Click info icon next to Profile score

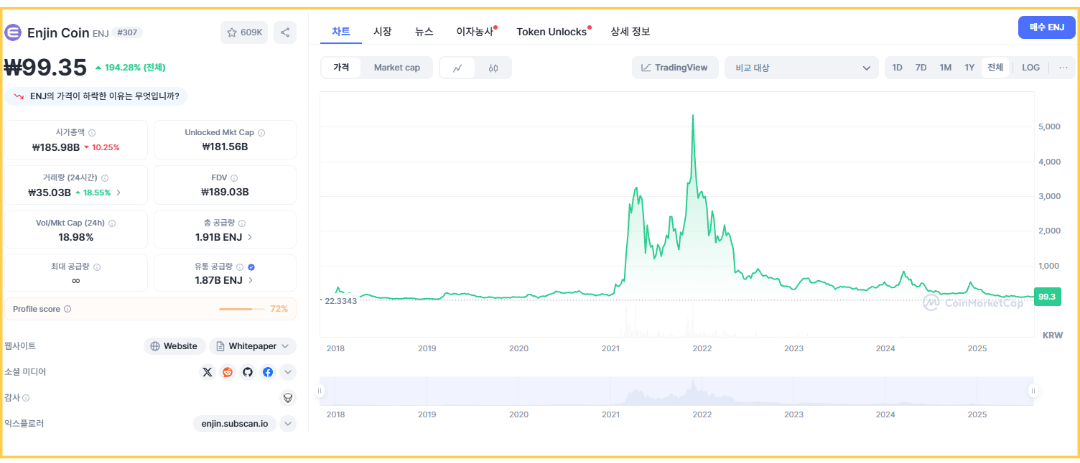click(68, 309)
